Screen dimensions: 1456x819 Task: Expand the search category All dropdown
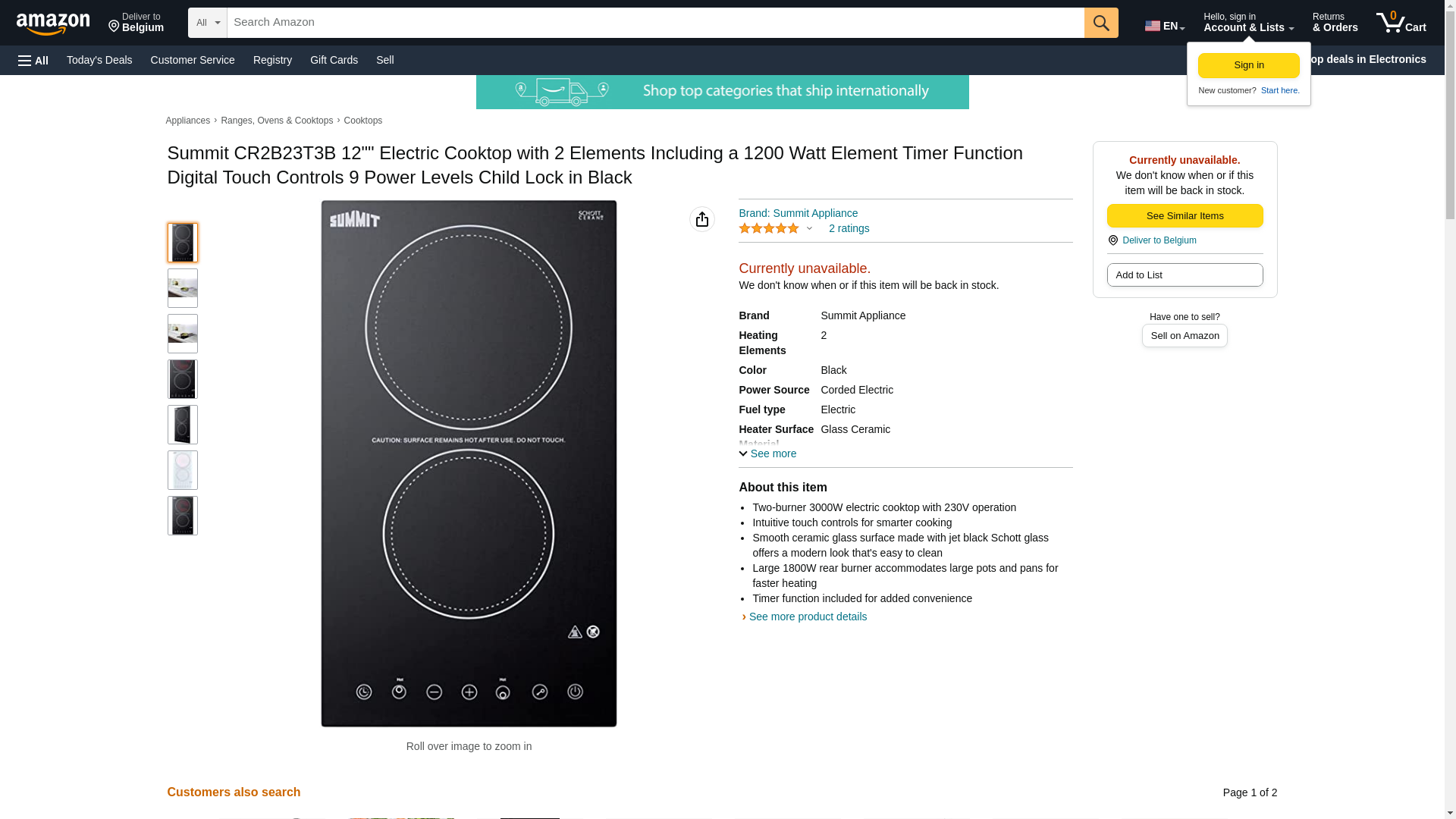click(207, 23)
